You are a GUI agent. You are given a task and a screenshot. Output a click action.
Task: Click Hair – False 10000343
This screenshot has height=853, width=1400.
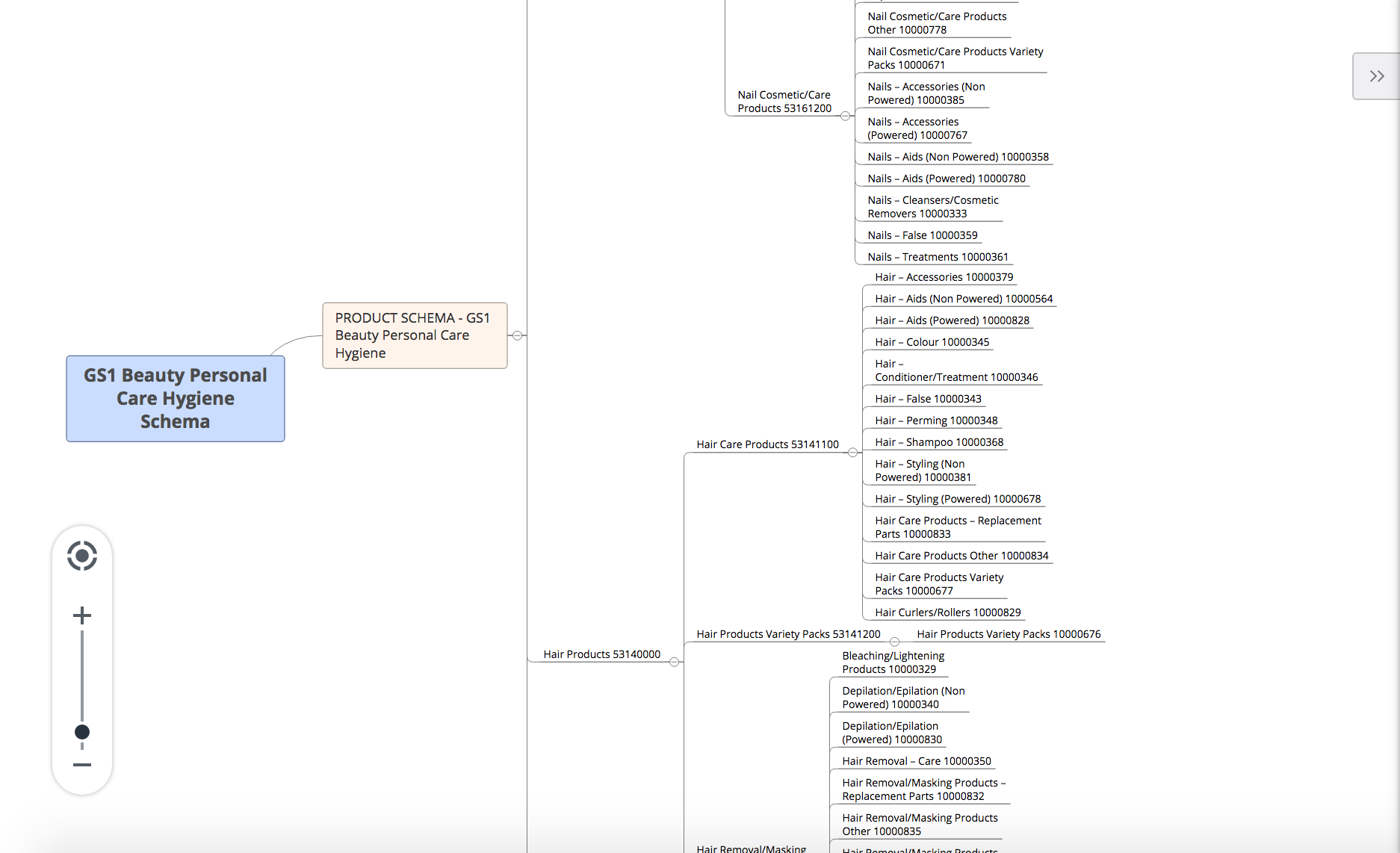pyautogui.click(x=928, y=399)
